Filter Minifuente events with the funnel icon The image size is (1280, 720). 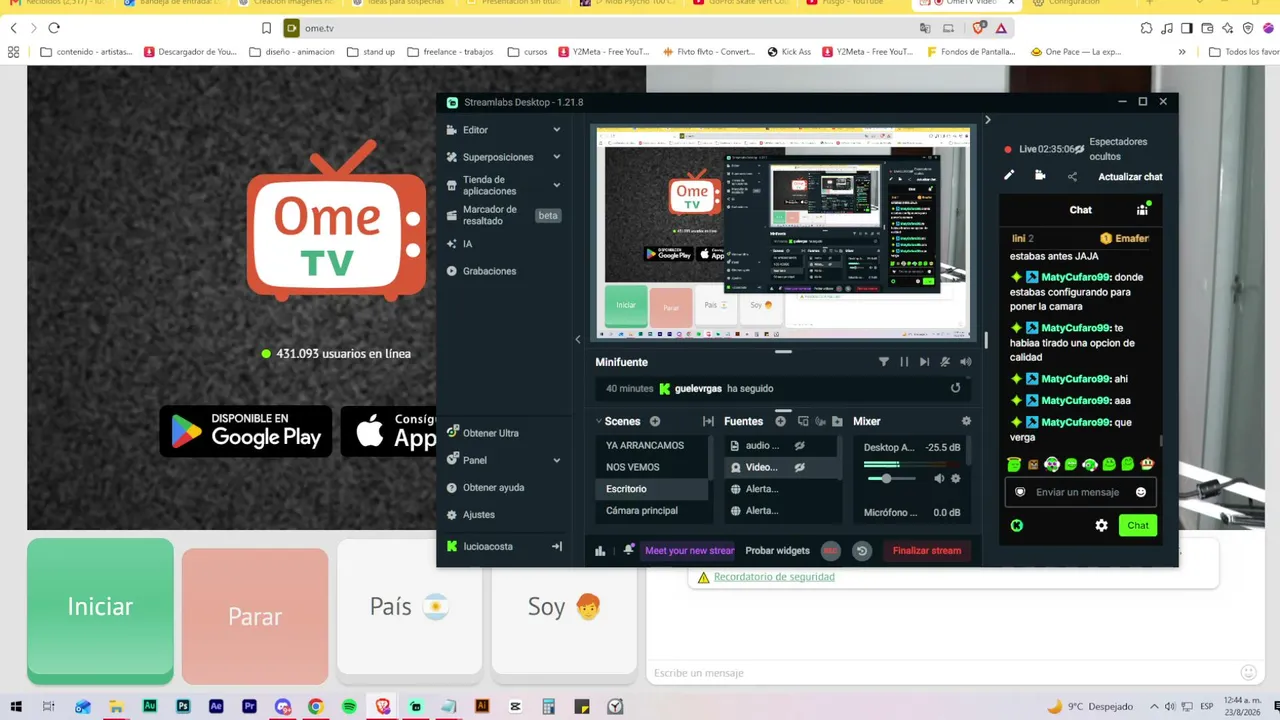[884, 362]
